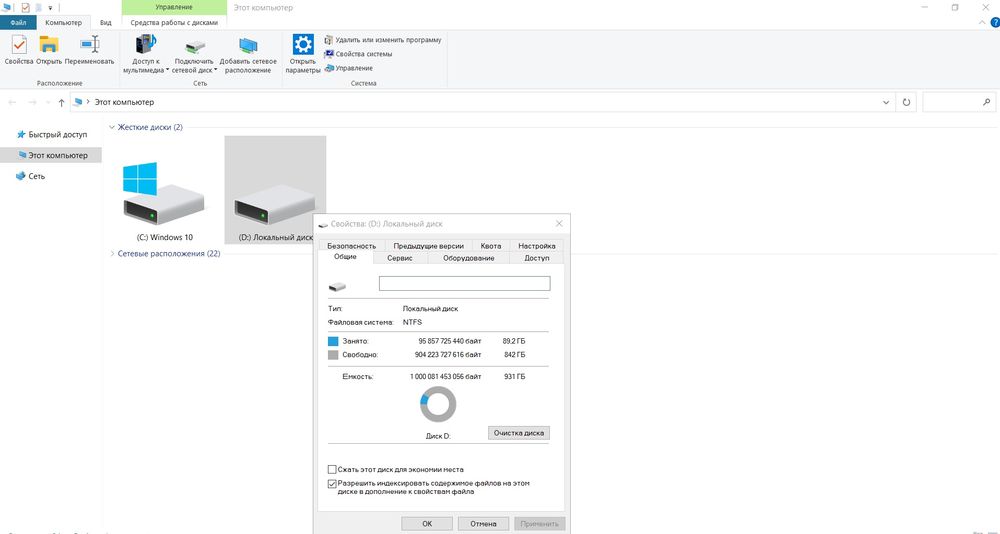Click quick access toolbar properties checkmark icon

26,8
